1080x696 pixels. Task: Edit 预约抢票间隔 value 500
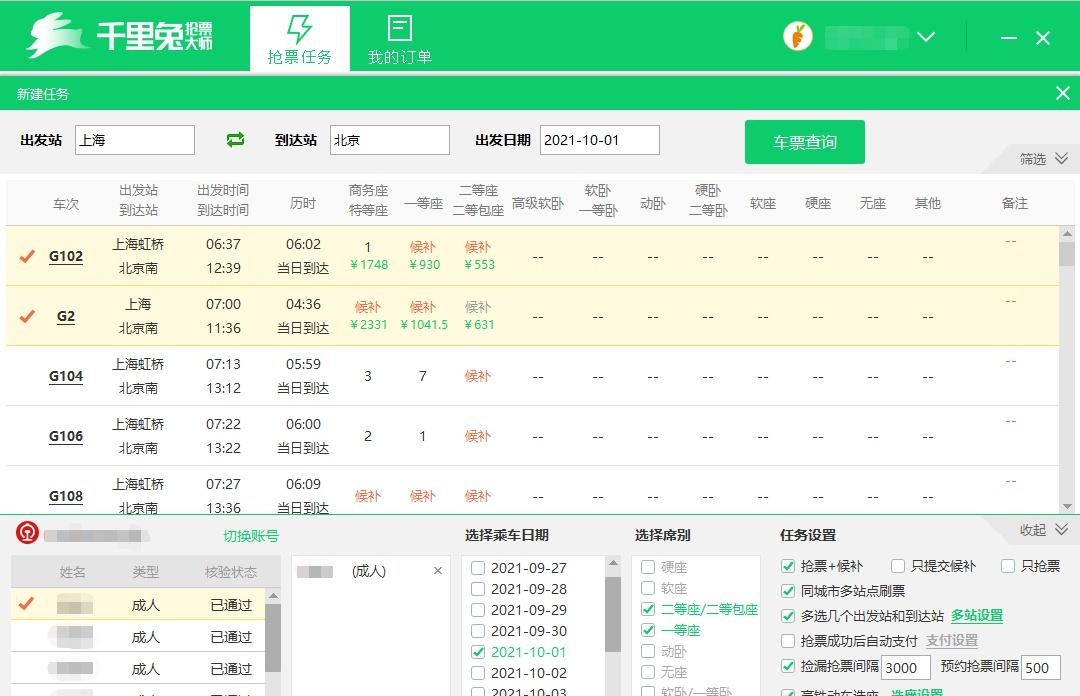click(x=1041, y=668)
